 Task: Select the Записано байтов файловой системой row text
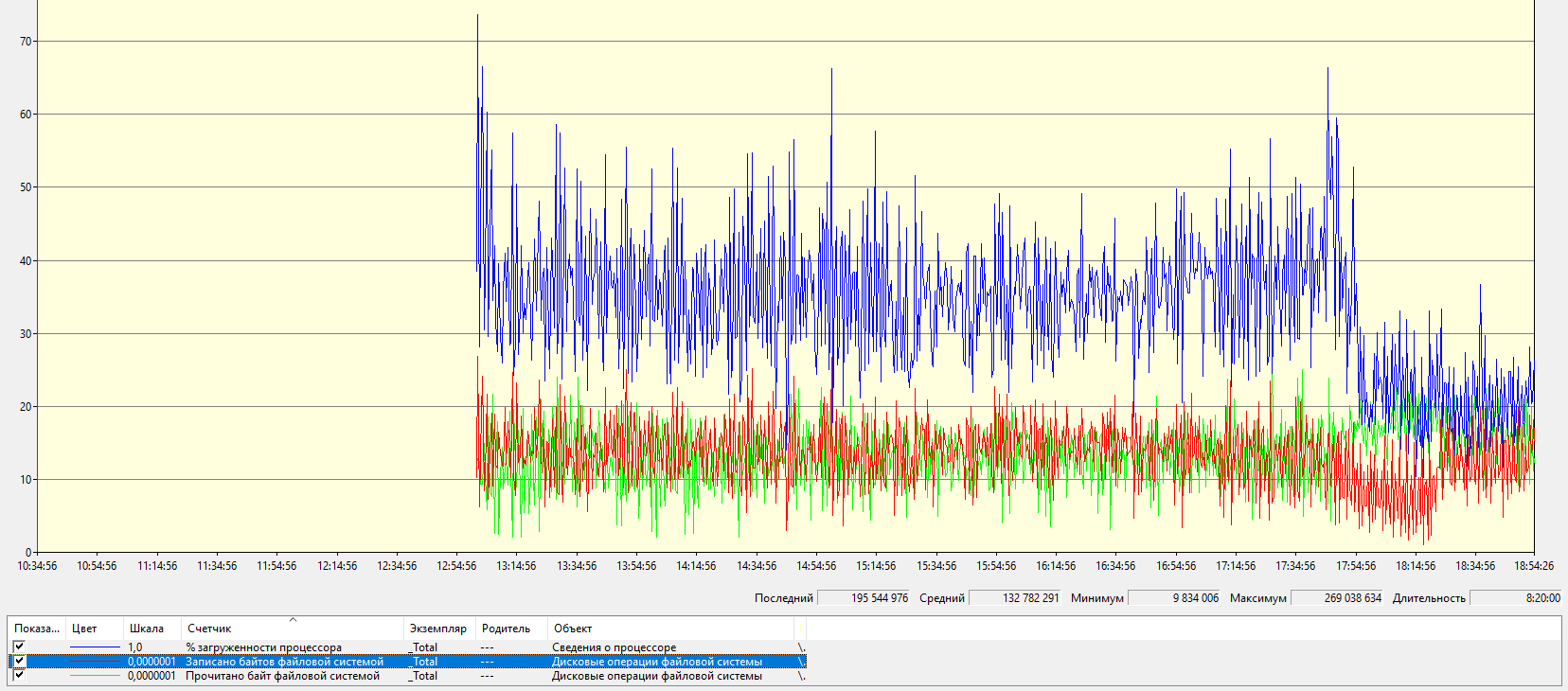pos(284,662)
